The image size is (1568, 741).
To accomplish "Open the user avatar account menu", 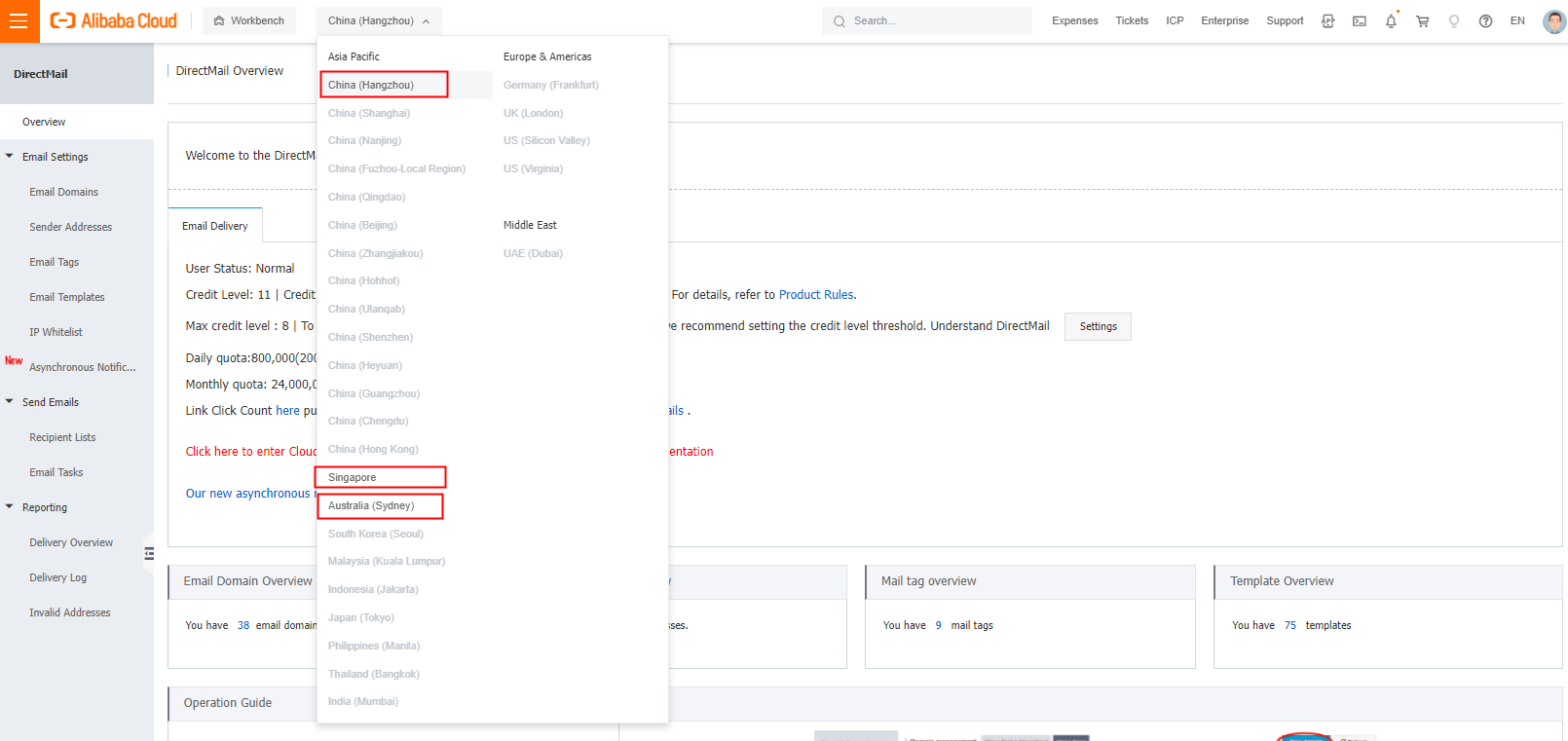I will (x=1554, y=21).
